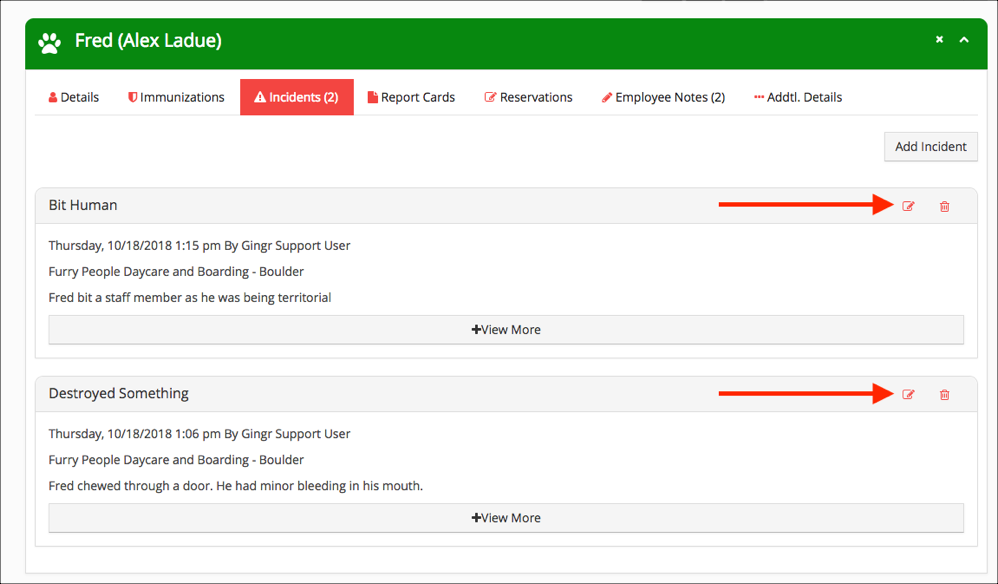Select the 1:15 pm timestamp line
This screenshot has width=998, height=584.
(199, 246)
